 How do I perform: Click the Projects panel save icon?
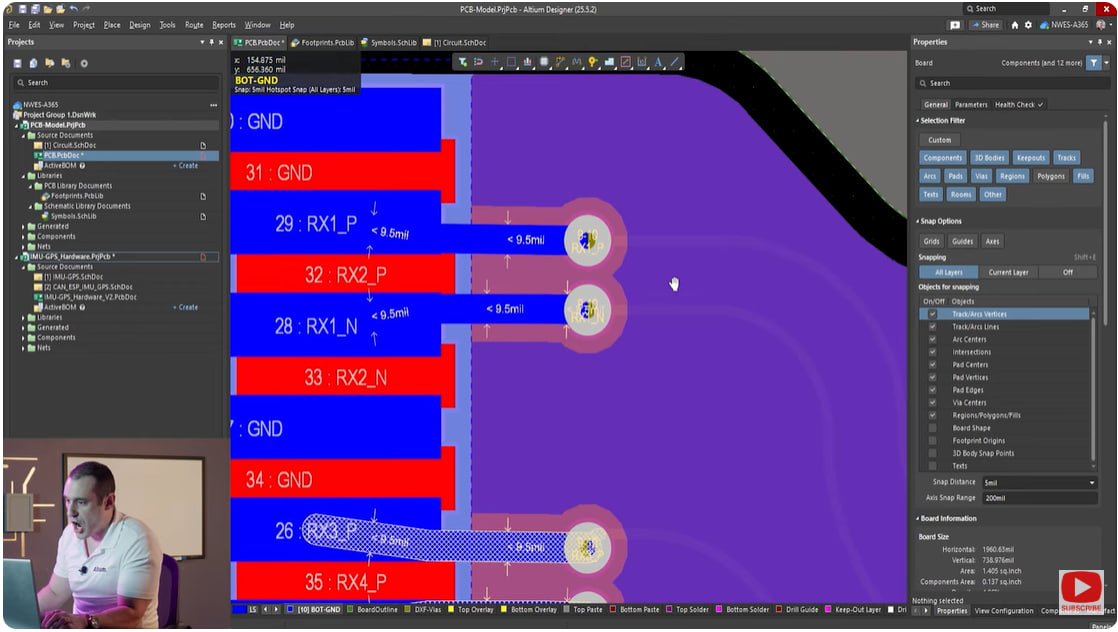18,63
